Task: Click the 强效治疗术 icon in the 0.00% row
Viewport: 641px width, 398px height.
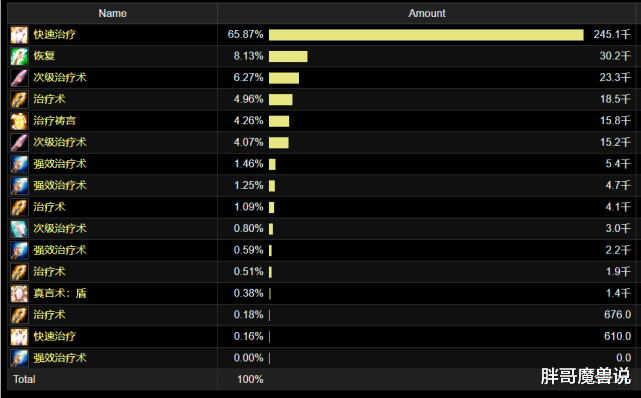Action: point(19,358)
